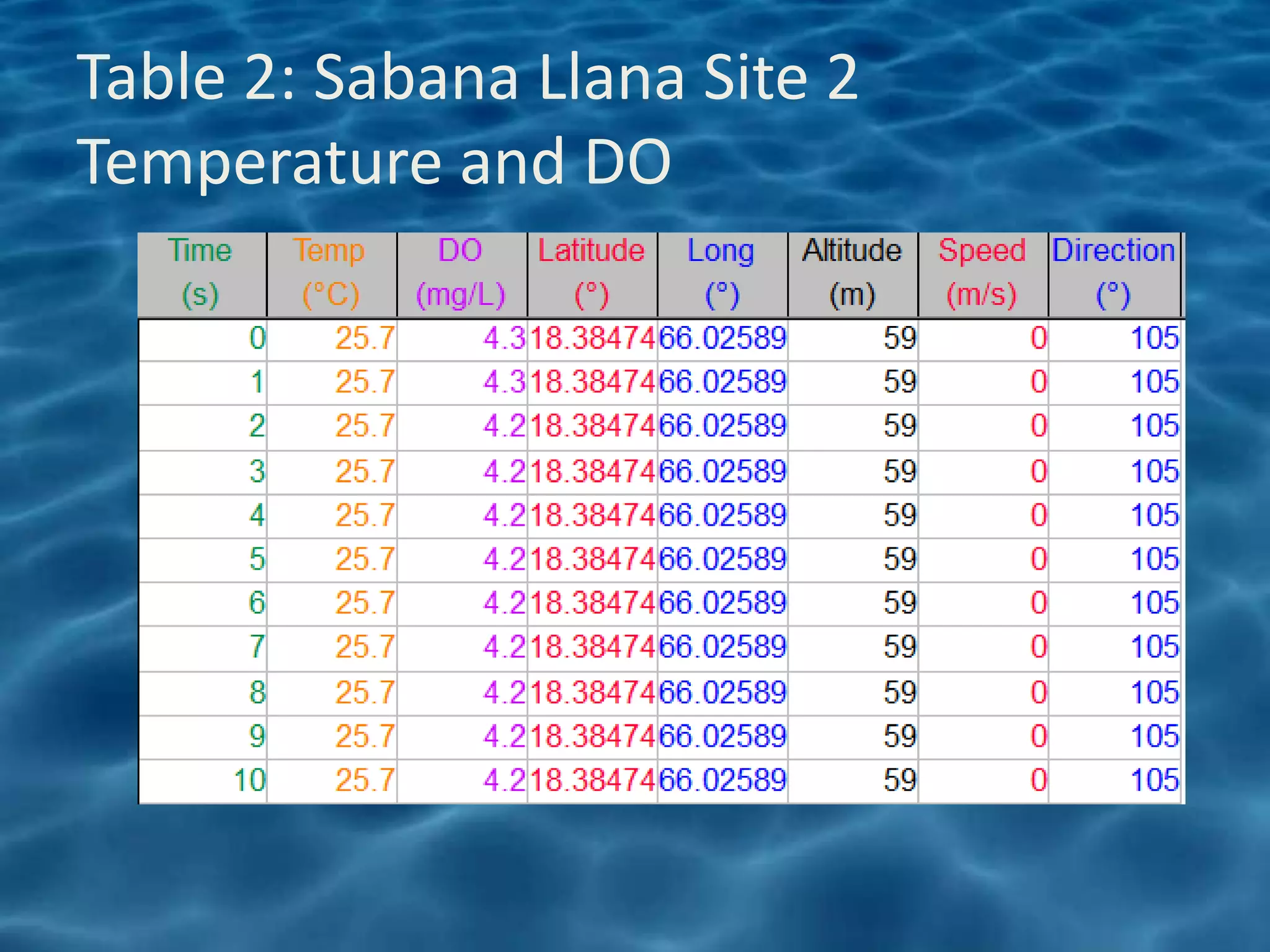Click the slide title 'Table 2: Sabana Llana Site 2'

467,77
